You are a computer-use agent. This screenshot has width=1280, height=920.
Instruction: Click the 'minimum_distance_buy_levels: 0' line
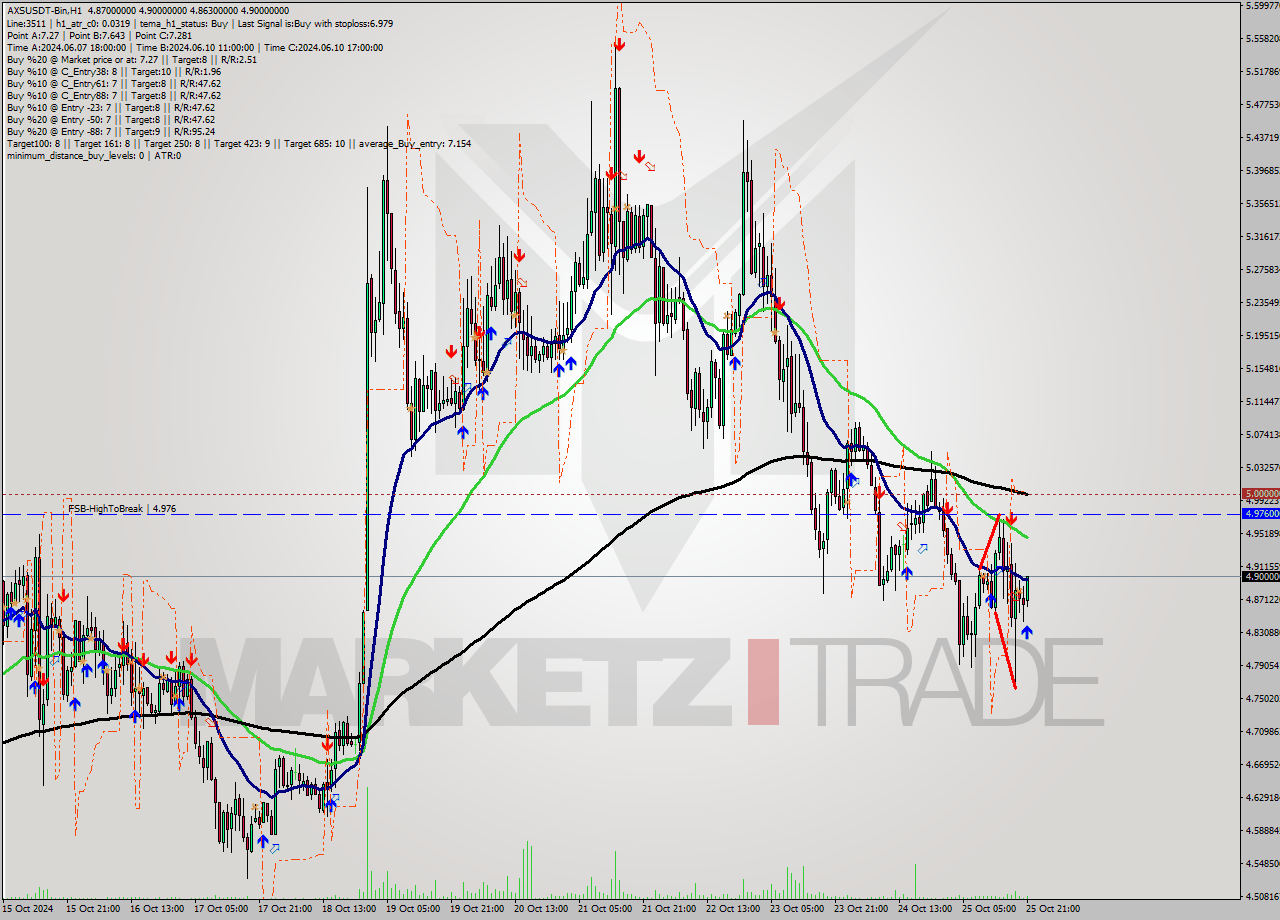point(76,155)
